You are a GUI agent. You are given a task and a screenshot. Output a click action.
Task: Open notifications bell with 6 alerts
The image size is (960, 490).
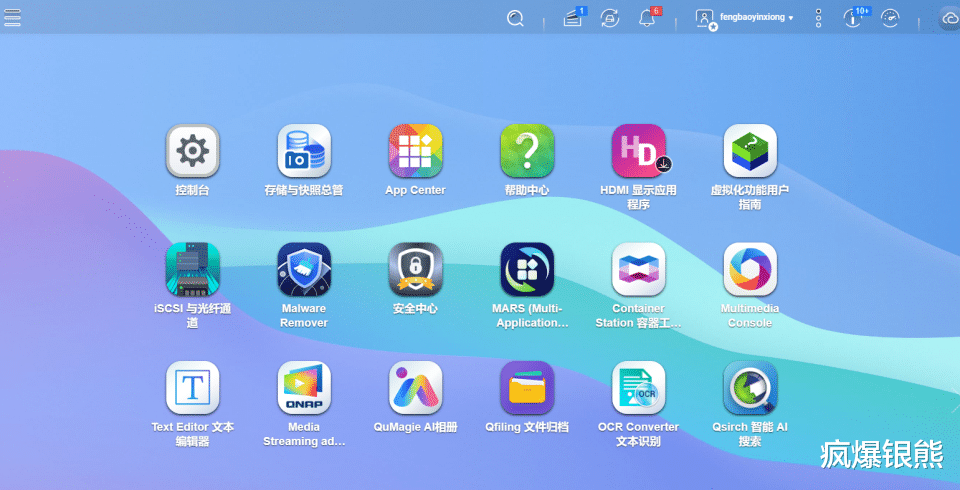(648, 18)
